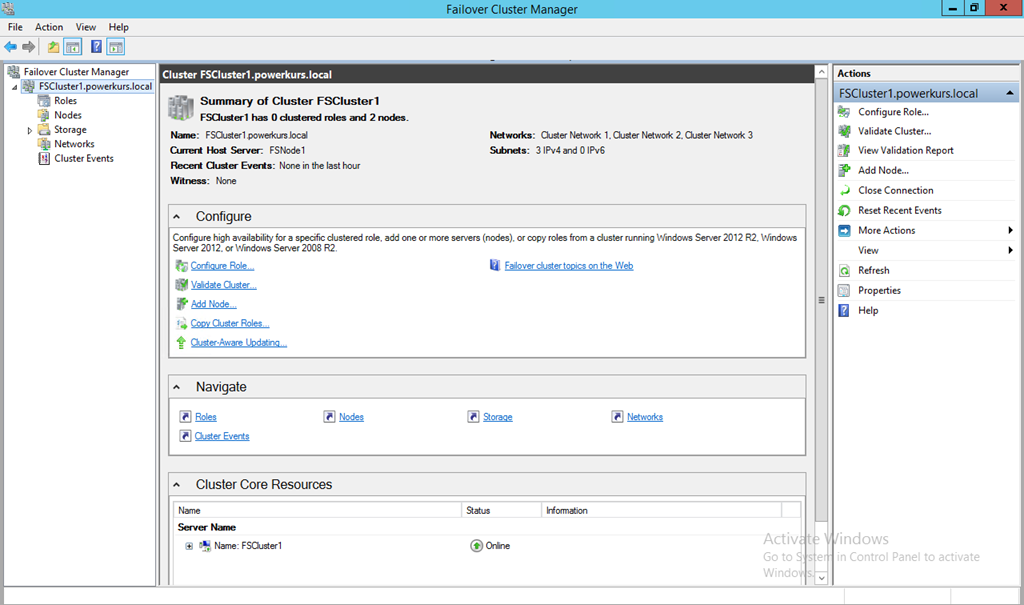Image resolution: width=1024 pixels, height=605 pixels.
Task: Click the Storage folder icon in the tree
Action: [44, 129]
